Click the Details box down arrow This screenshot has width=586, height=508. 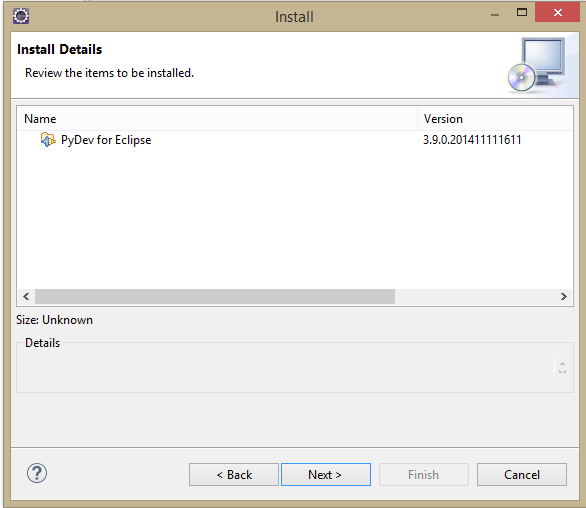click(562, 371)
